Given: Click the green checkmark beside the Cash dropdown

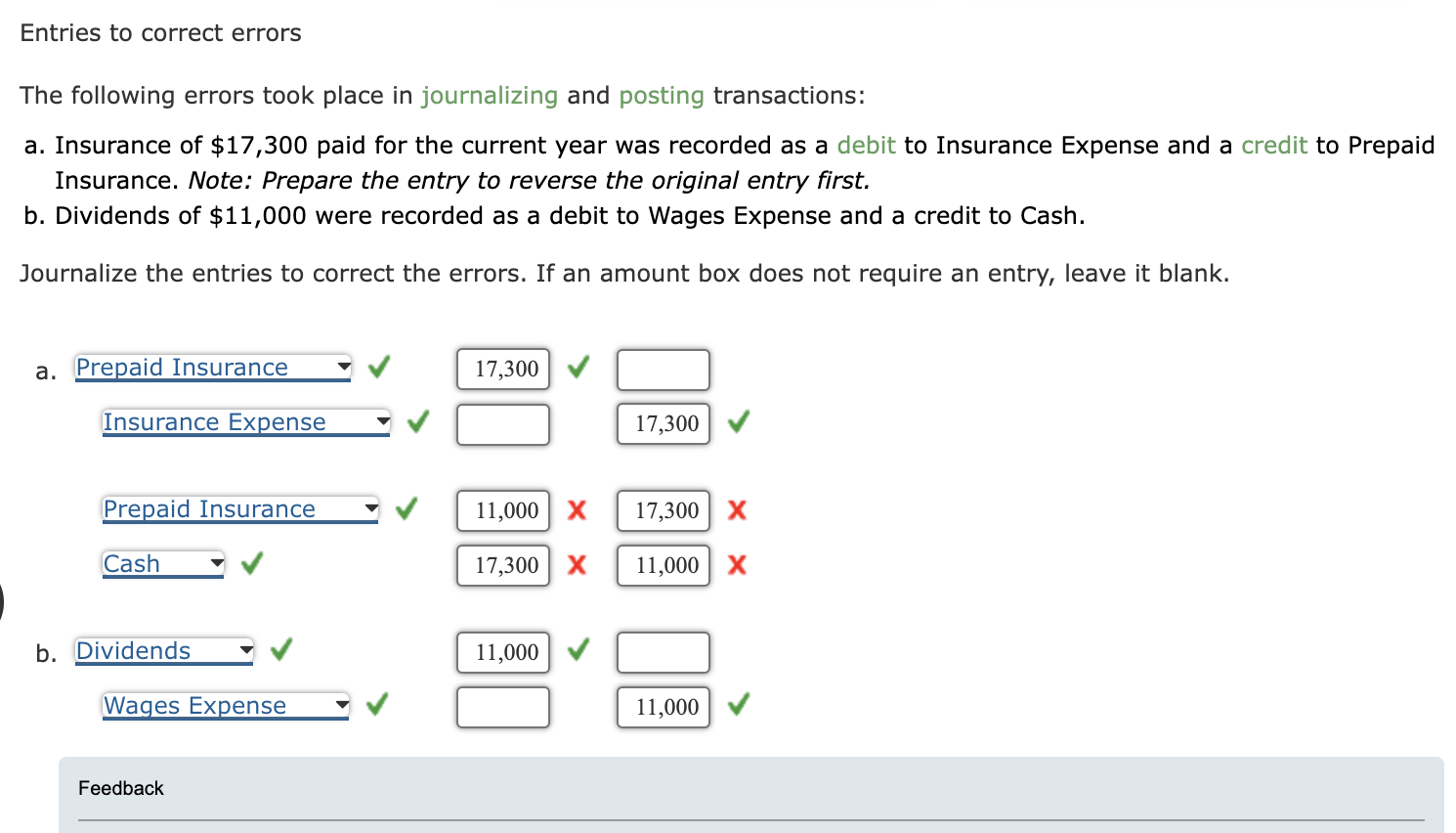Looking at the screenshot, I should (251, 564).
